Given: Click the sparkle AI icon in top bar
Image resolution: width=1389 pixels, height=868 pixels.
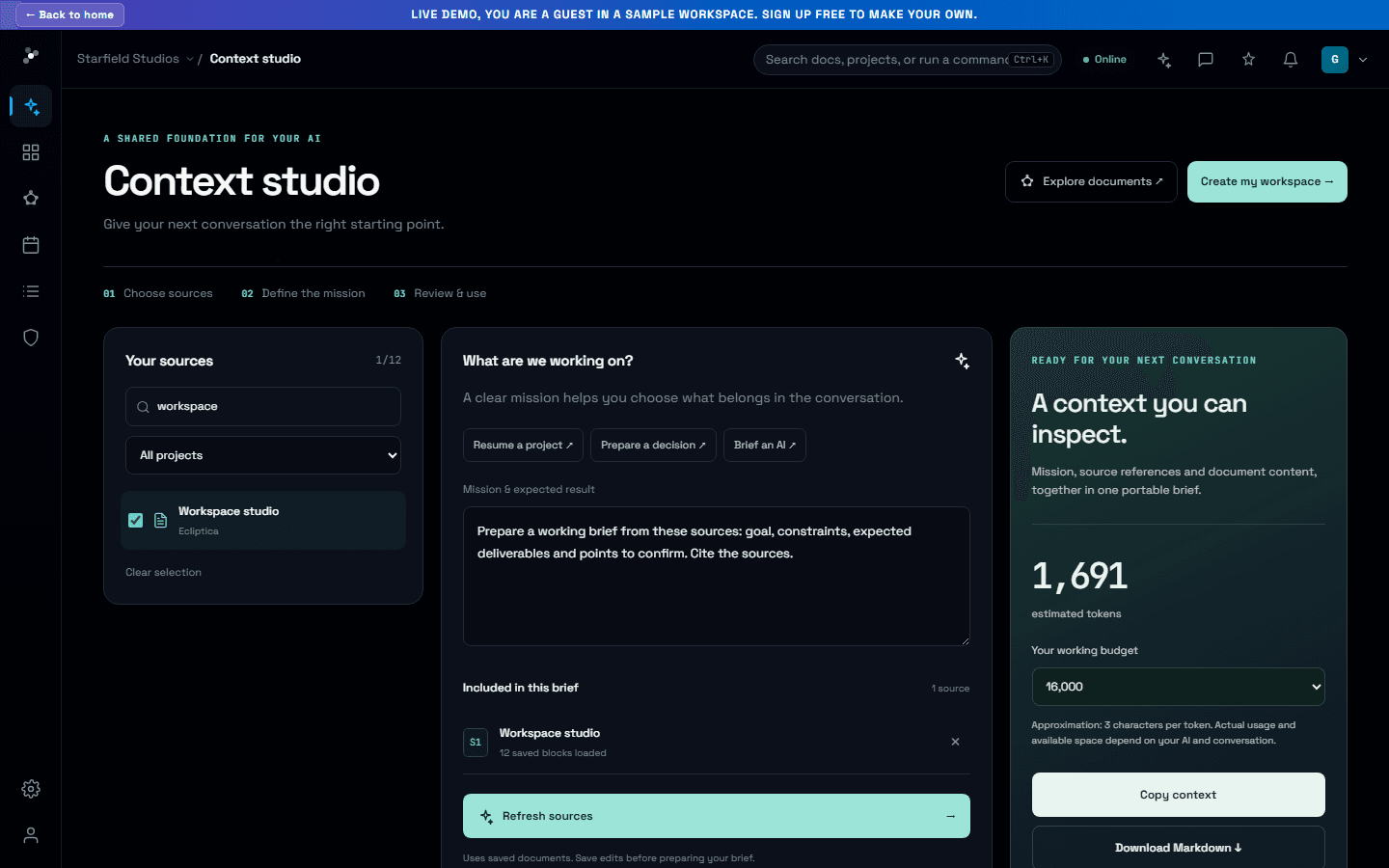Looking at the screenshot, I should click(x=1164, y=60).
